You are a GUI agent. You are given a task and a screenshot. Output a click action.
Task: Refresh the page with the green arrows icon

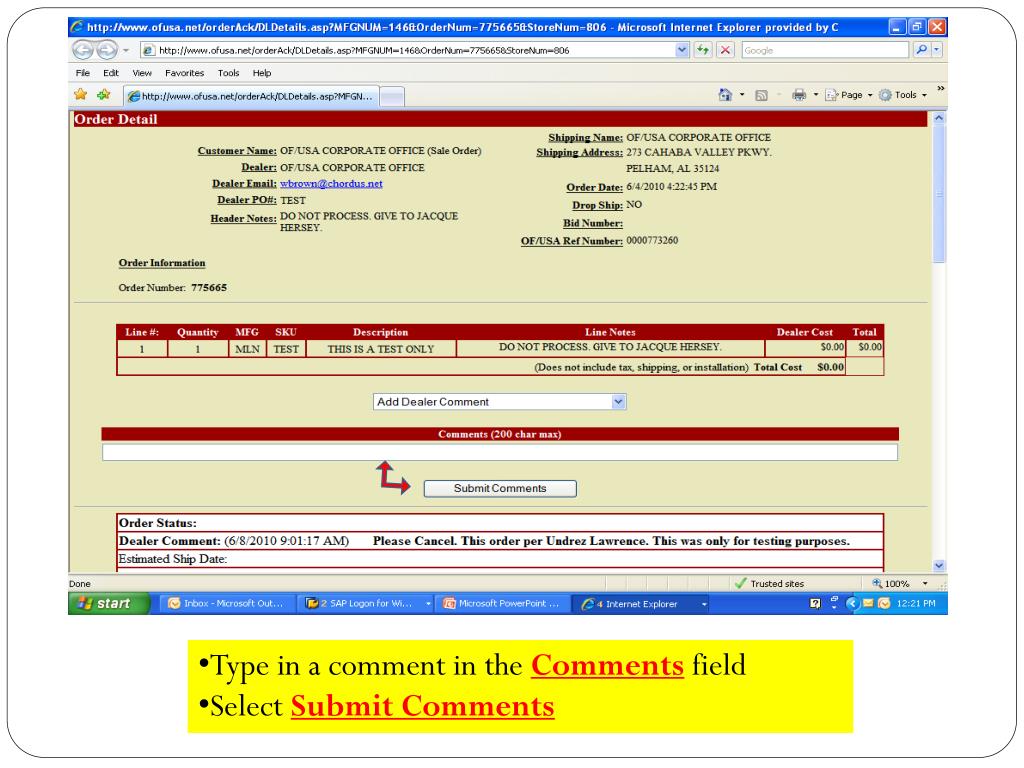click(x=703, y=50)
